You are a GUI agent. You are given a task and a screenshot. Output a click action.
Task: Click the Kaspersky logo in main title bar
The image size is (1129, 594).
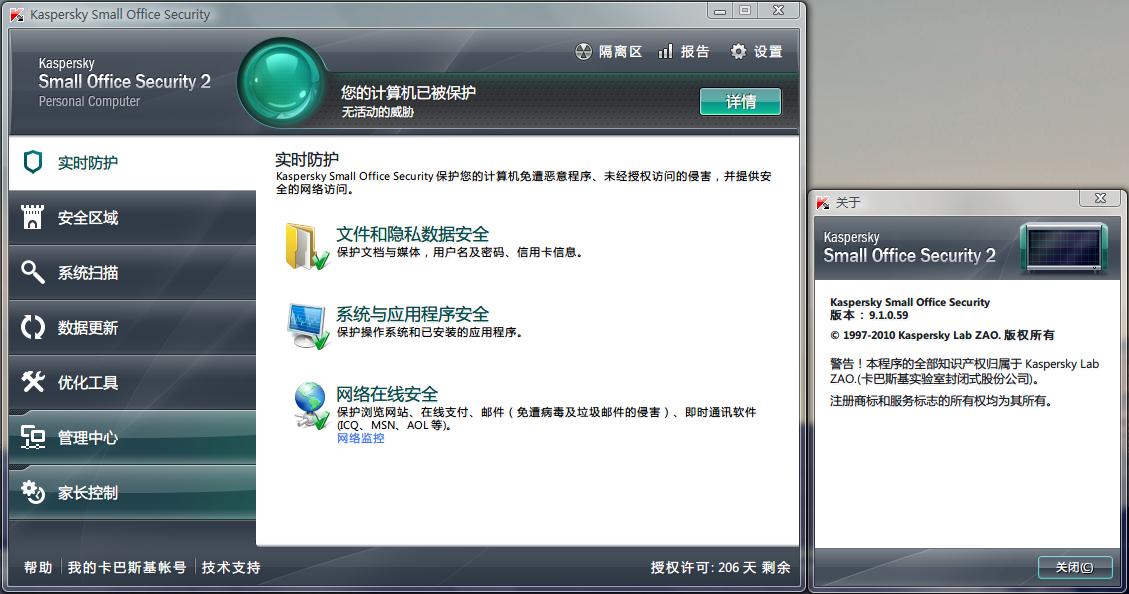point(17,14)
